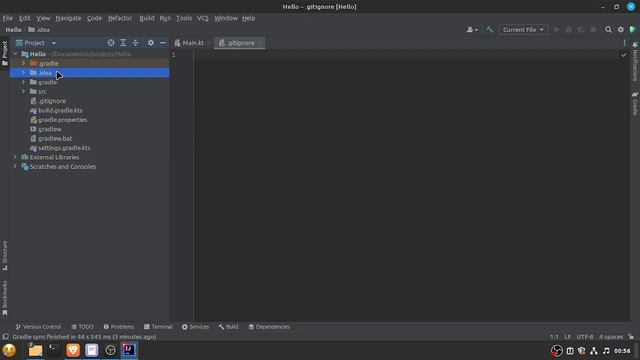Screen dimensions: 640x360
Task: Toggle the Structure side tool window
Action: [x=4, y=255]
